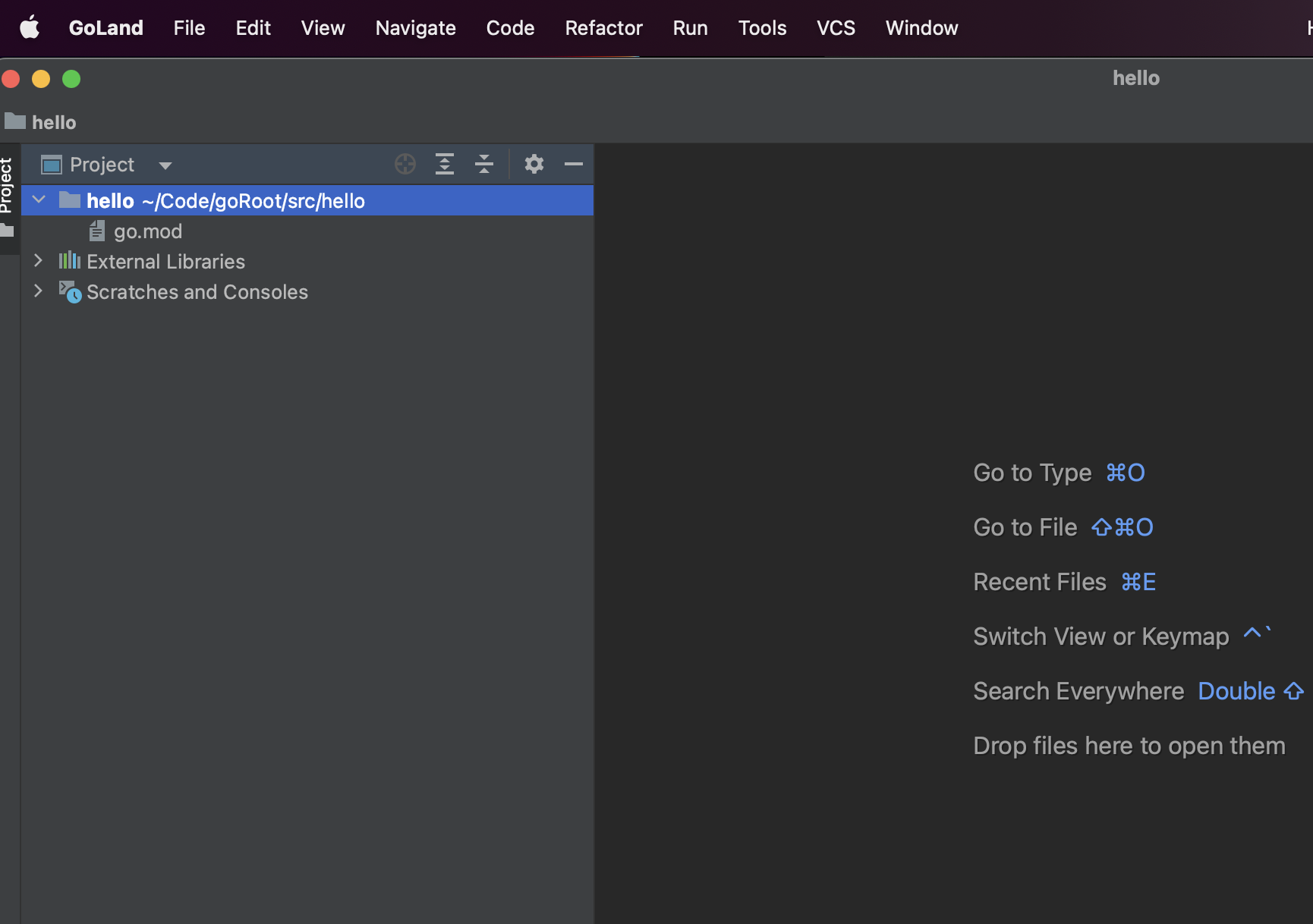This screenshot has height=924, width=1313.
Task: Open the VCS menu
Action: pos(836,28)
